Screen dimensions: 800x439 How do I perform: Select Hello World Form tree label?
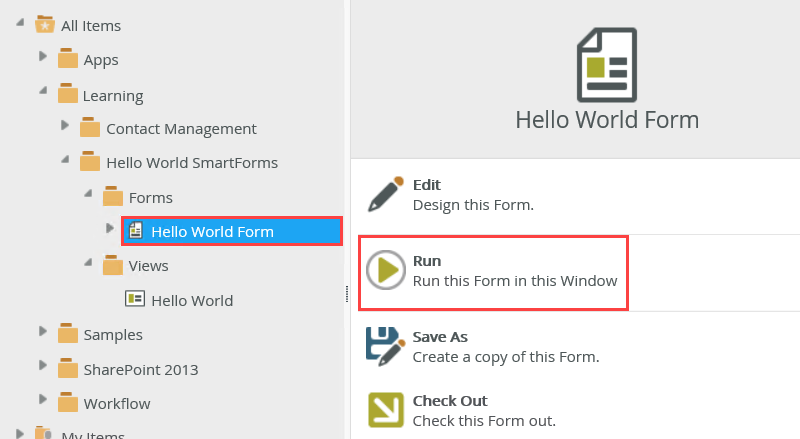pyautogui.click(x=212, y=232)
